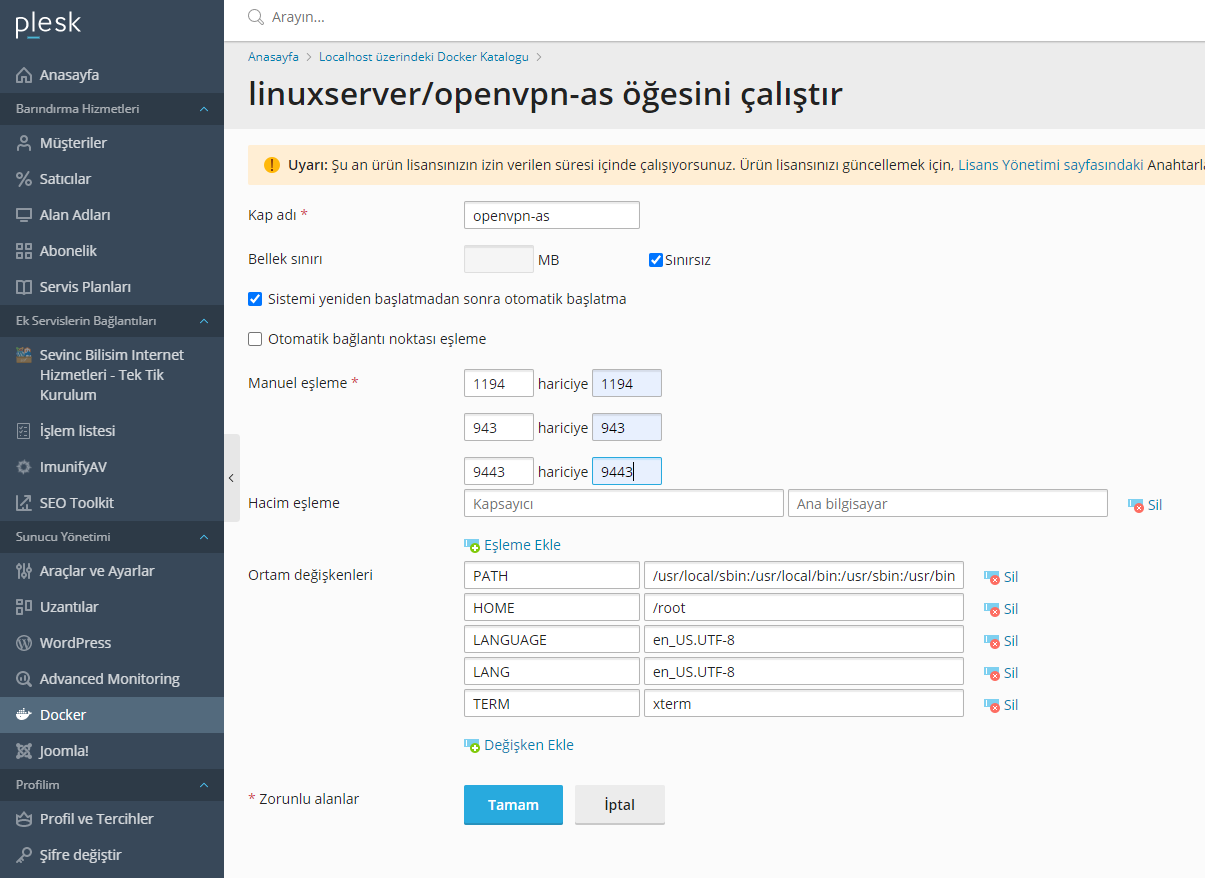Click the TERM variable value field
Viewport: 1205px width, 878px height.
(804, 703)
